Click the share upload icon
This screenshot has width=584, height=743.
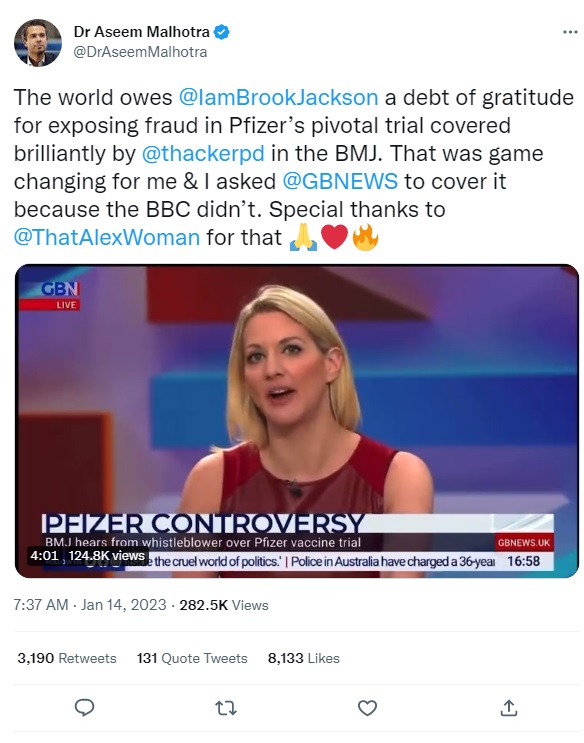pyautogui.click(x=508, y=707)
